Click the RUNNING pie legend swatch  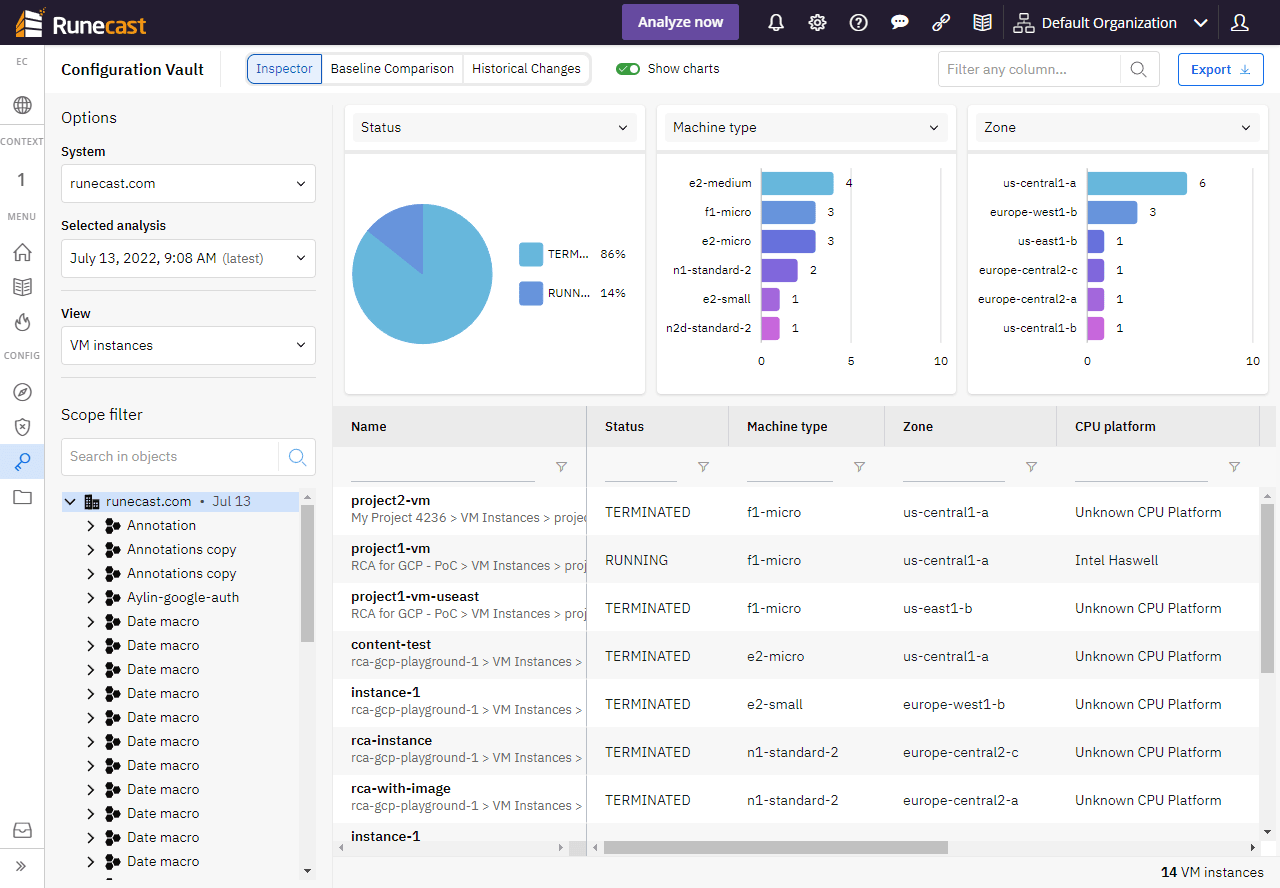(531, 293)
